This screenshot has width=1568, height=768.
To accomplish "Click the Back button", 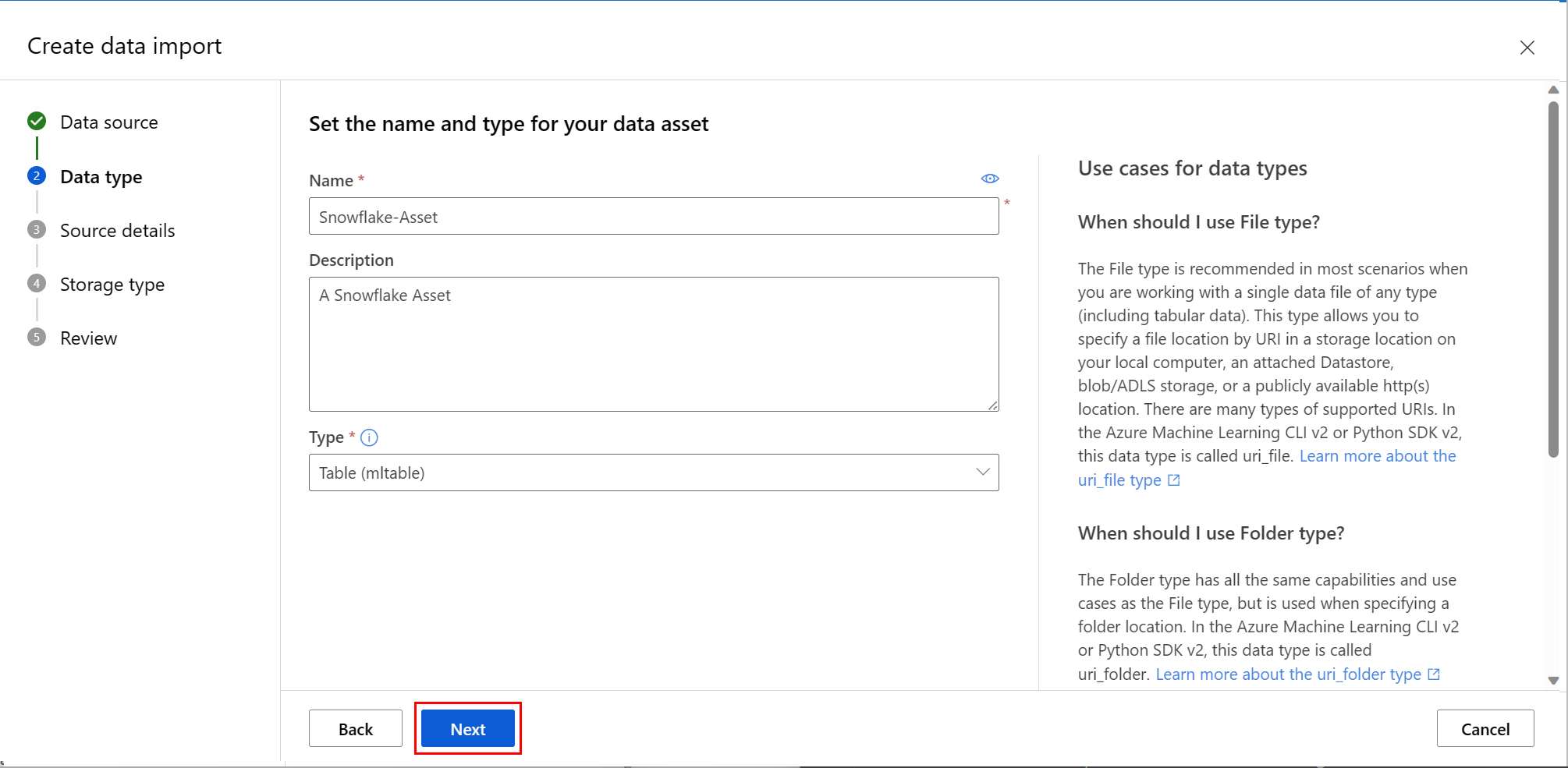I will point(355,728).
